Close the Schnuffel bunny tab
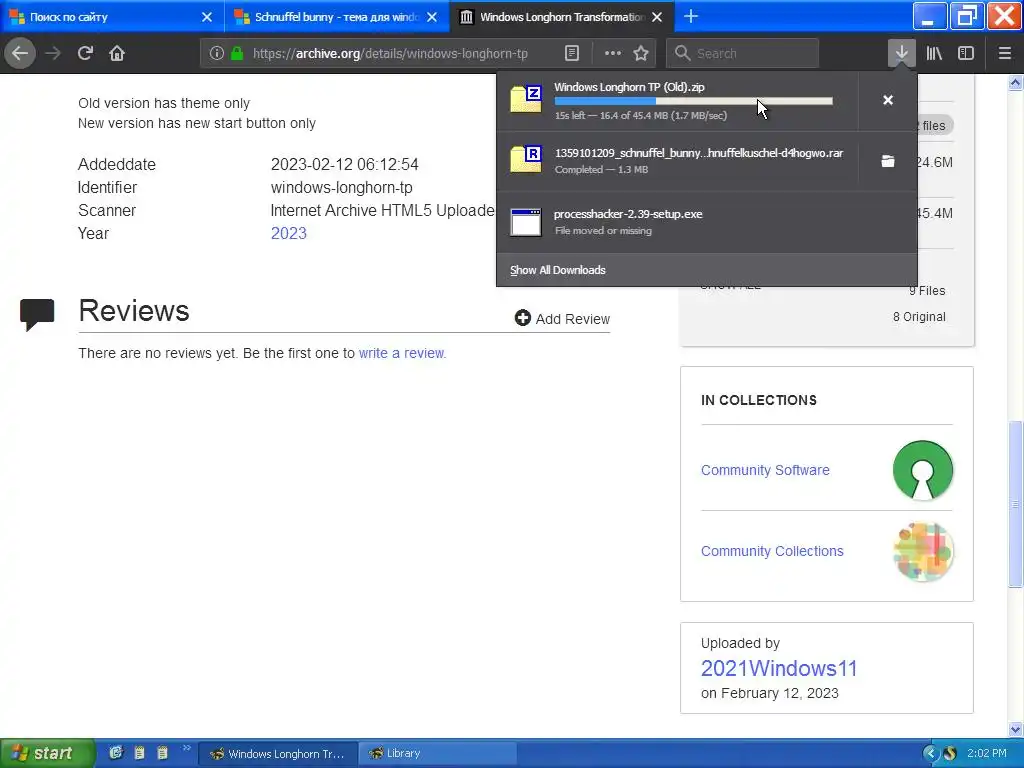This screenshot has width=1024, height=768. click(432, 17)
